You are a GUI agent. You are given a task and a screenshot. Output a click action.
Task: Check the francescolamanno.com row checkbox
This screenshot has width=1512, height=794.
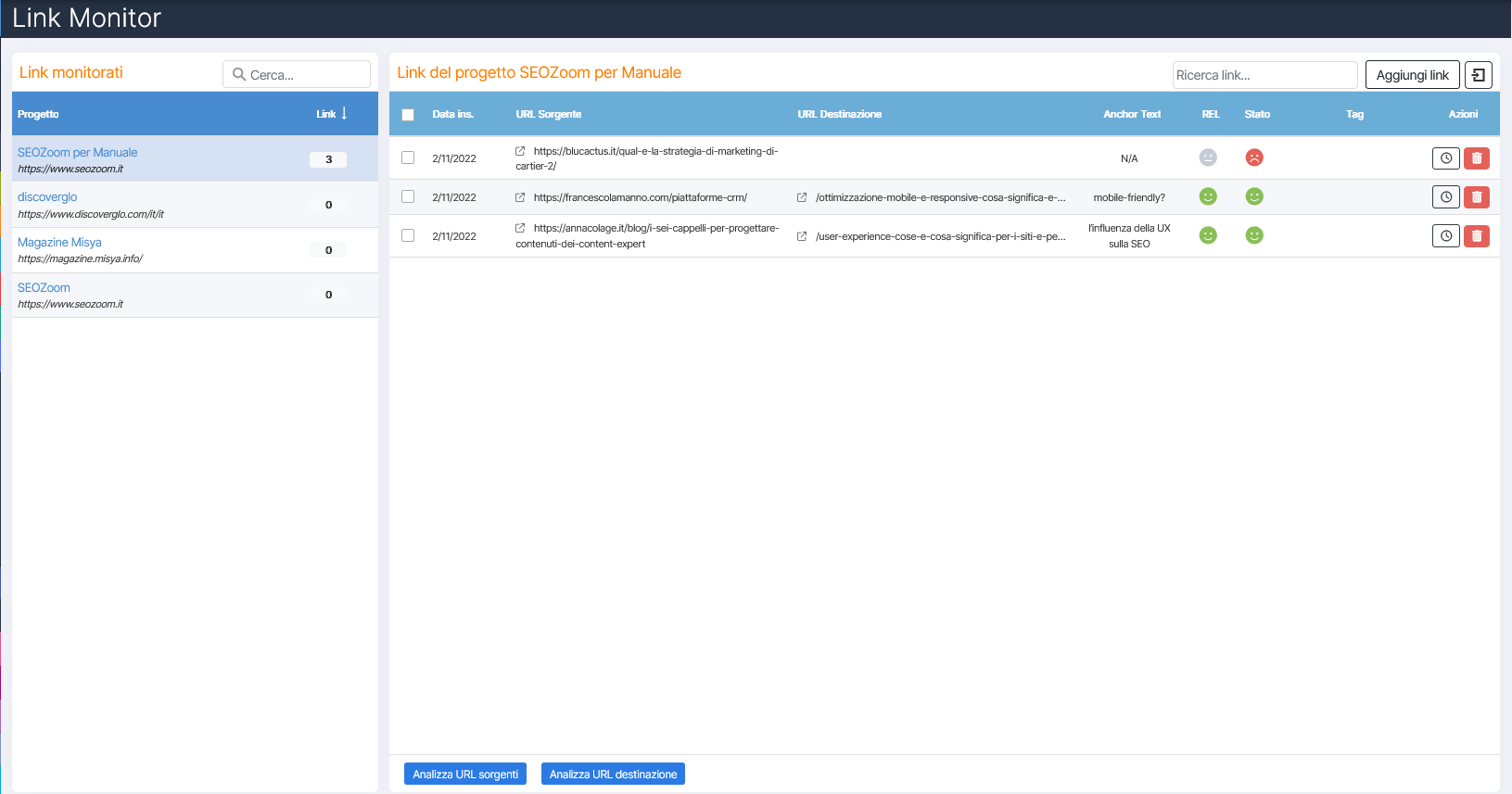pos(408,196)
